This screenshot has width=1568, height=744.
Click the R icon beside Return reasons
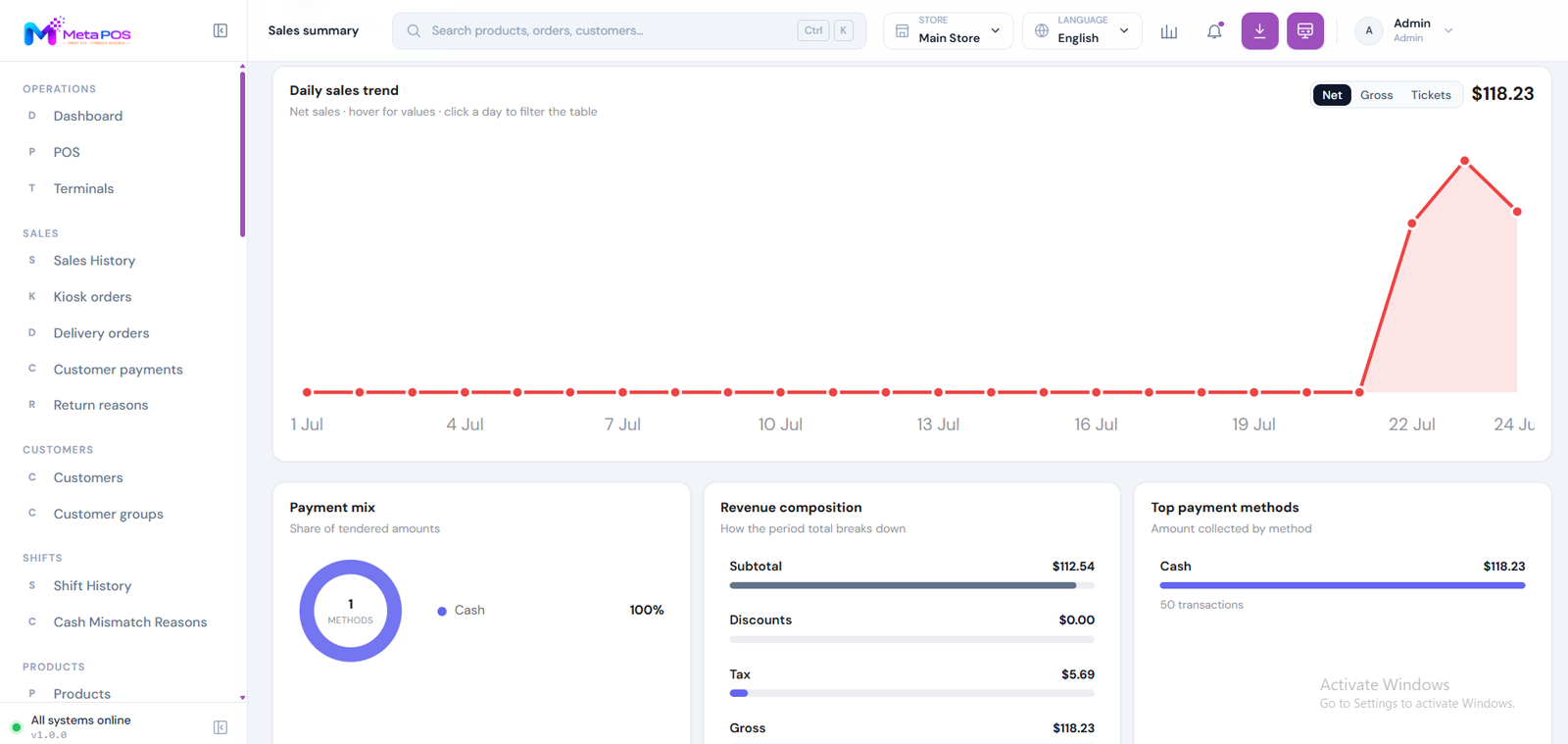pyautogui.click(x=31, y=405)
